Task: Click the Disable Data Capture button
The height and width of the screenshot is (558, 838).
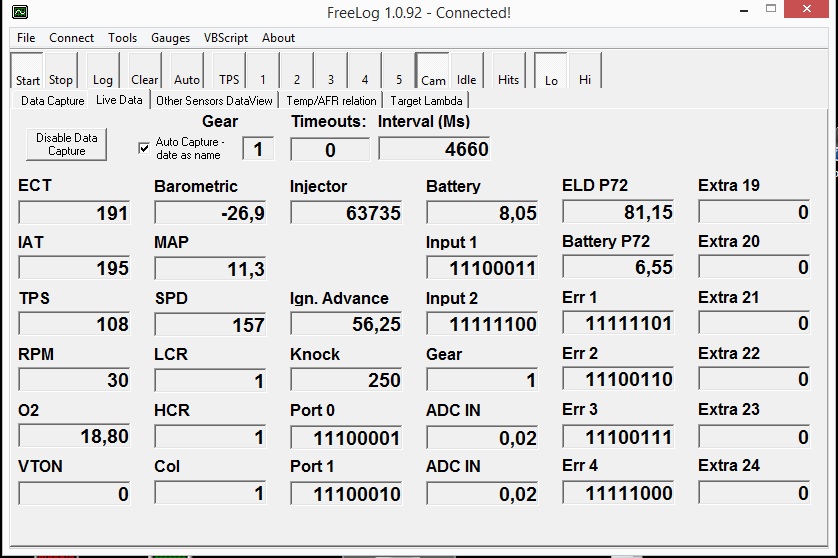Action: tap(67, 145)
